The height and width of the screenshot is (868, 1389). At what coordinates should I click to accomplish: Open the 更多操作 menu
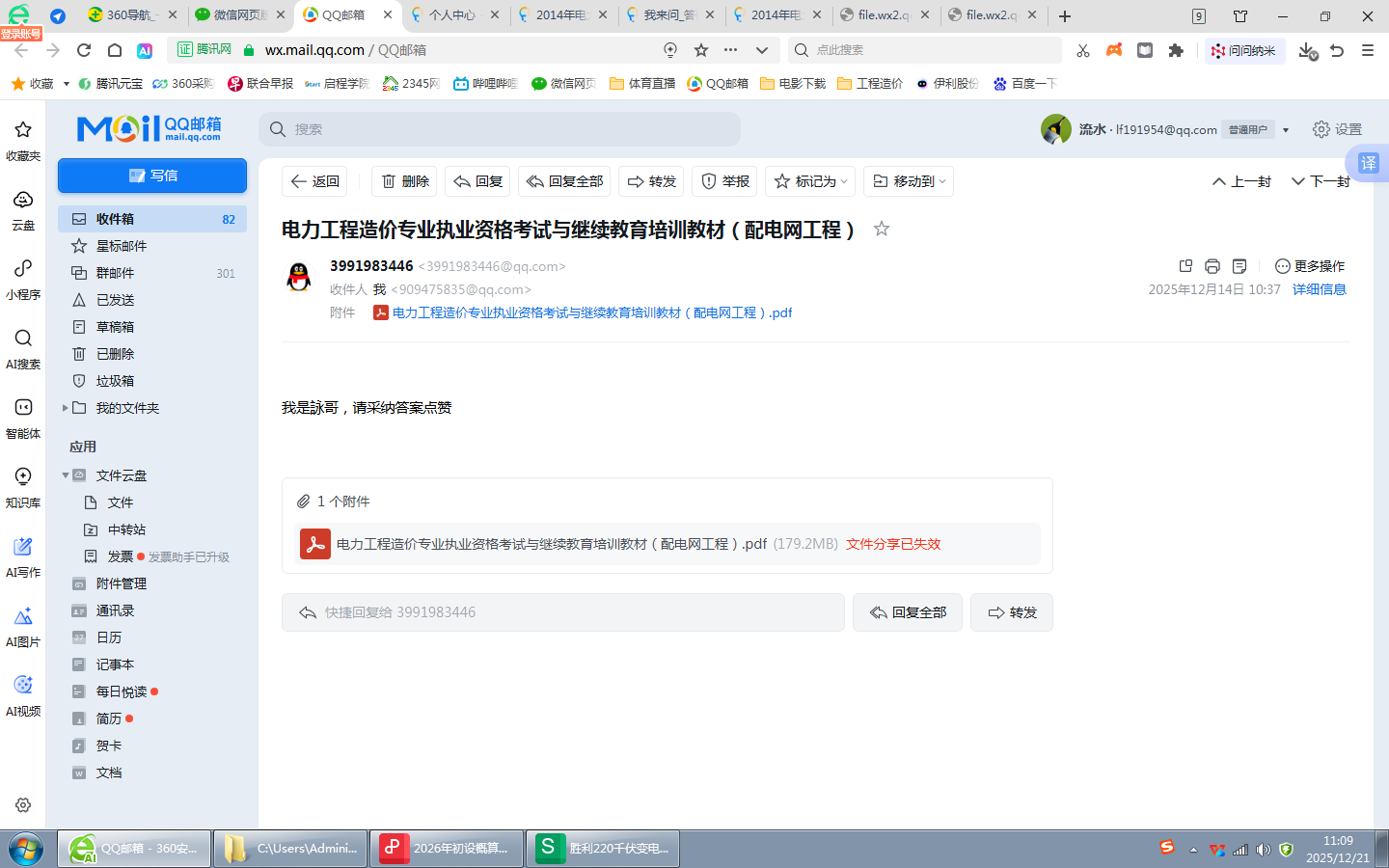1308,265
